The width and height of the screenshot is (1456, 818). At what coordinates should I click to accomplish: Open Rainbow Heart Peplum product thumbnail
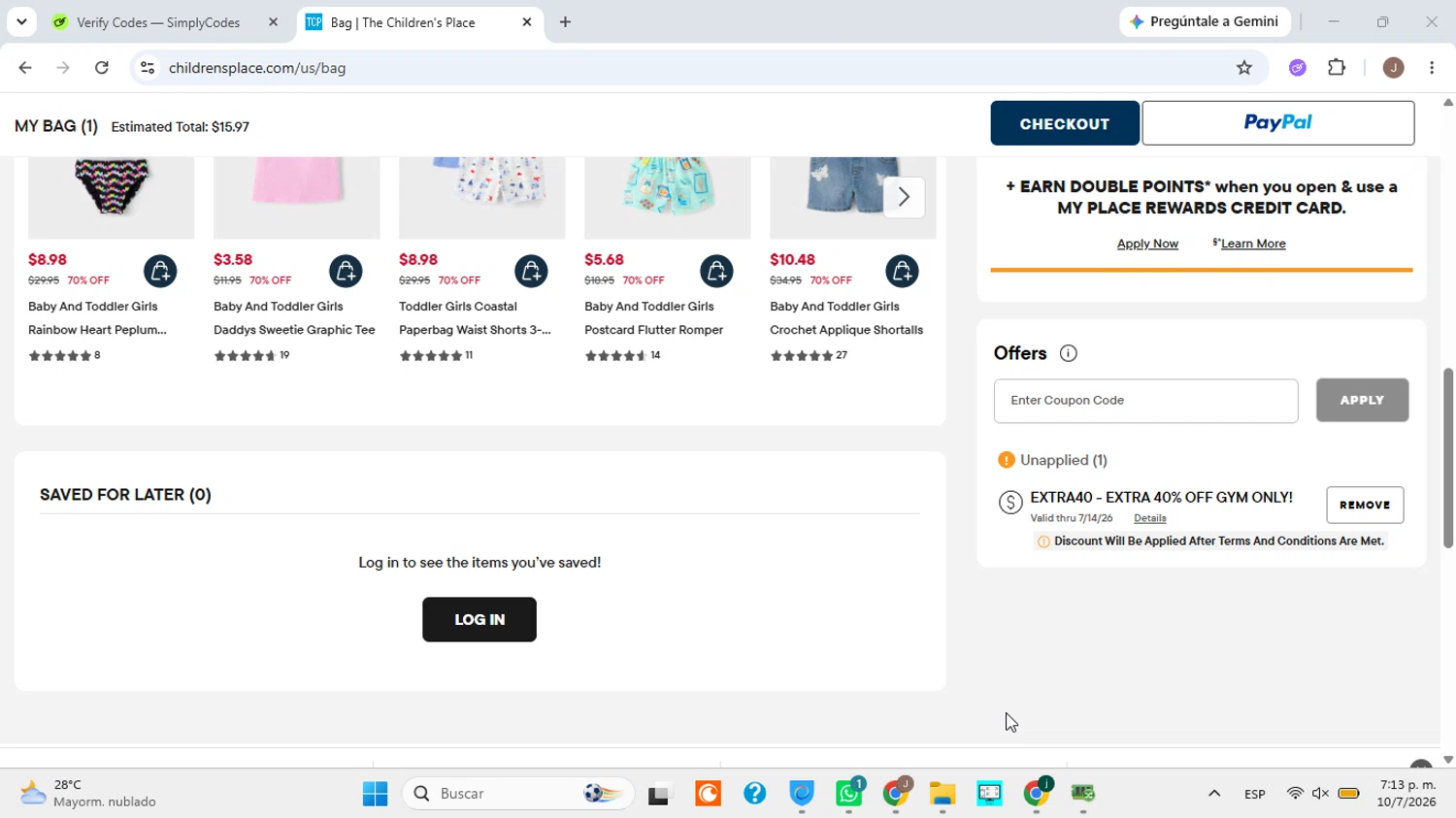(x=111, y=197)
